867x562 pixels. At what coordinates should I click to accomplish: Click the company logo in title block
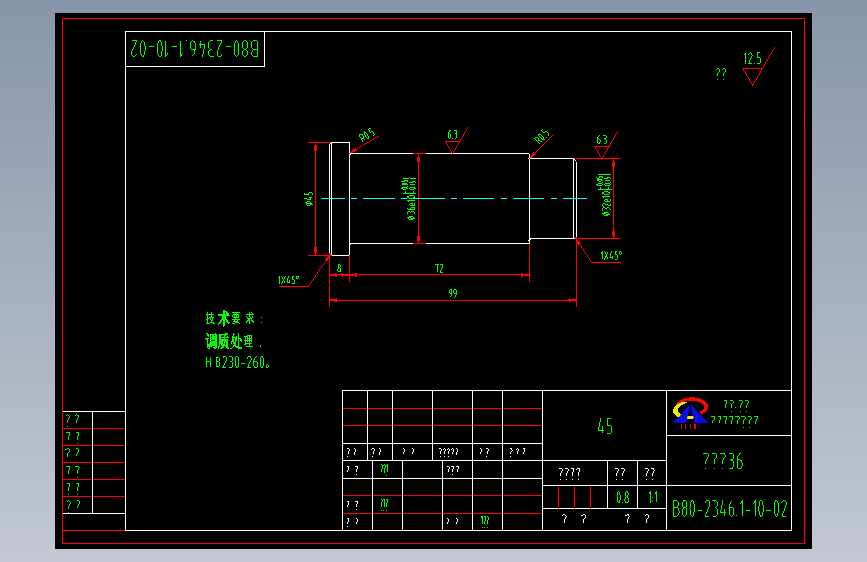[690, 413]
